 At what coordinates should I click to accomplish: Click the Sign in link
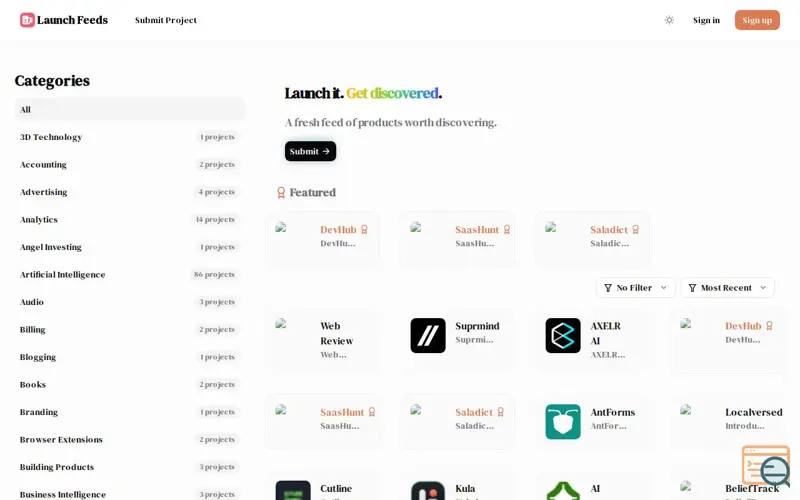tap(706, 20)
